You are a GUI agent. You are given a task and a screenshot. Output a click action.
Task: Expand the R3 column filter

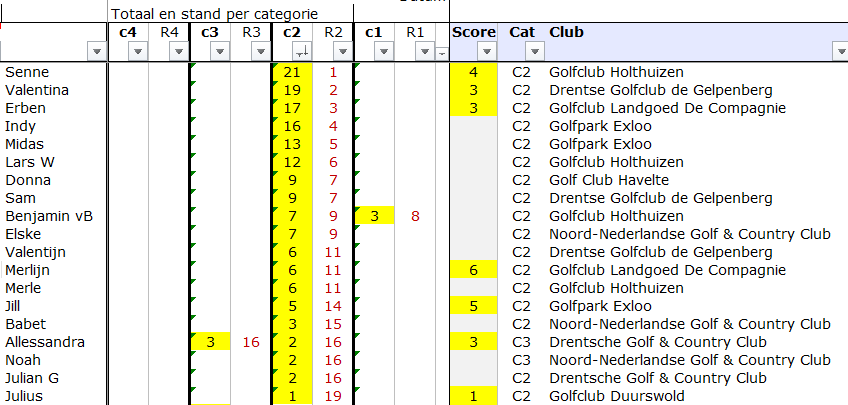tap(262, 52)
